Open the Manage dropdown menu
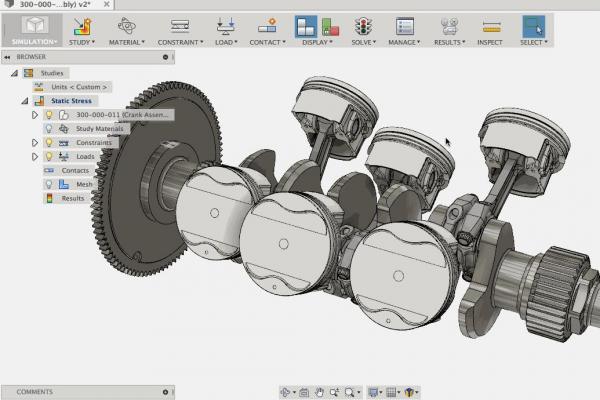This screenshot has height=400, width=600. click(x=405, y=42)
